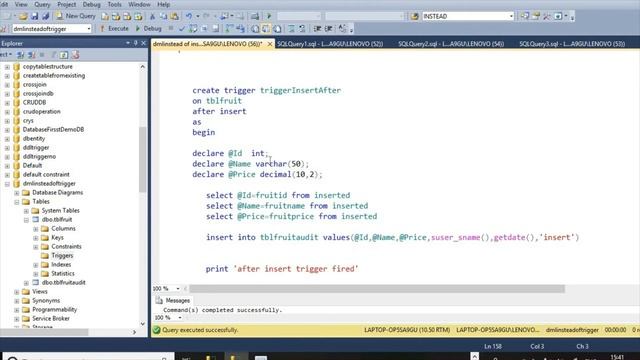Click the editor horizontal scrollbar thumb
Screen dimensions: 640x360
point(377,289)
